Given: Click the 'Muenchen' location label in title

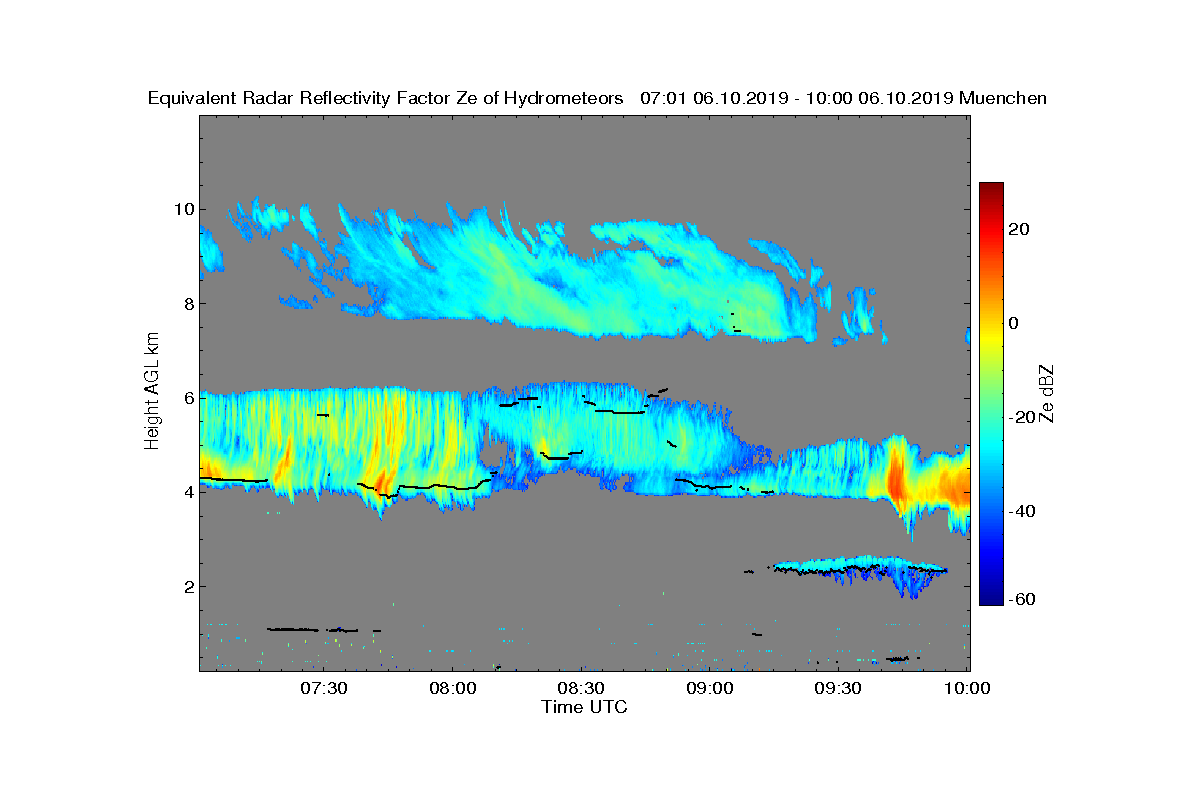Looking at the screenshot, I should point(1003,99).
